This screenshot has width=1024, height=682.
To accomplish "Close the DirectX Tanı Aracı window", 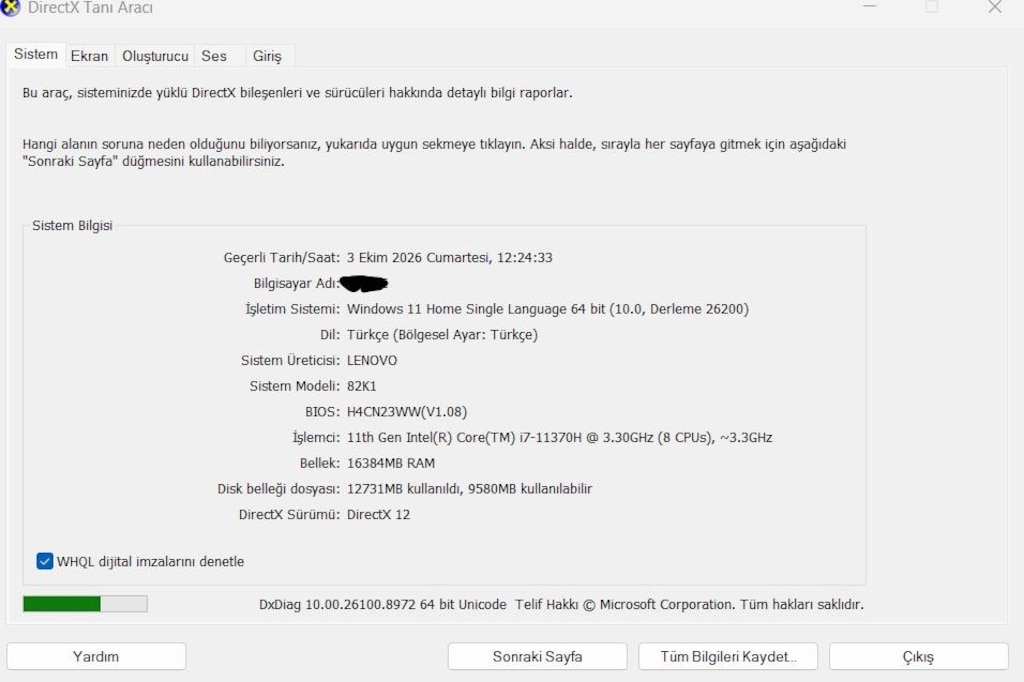I will (x=995, y=7).
